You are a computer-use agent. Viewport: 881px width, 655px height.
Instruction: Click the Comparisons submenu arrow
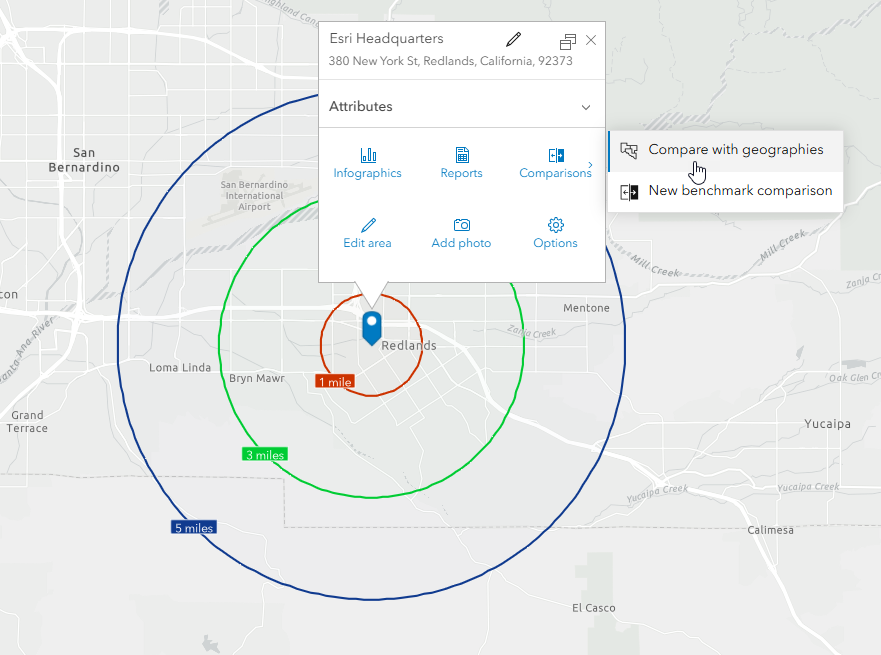pos(590,165)
